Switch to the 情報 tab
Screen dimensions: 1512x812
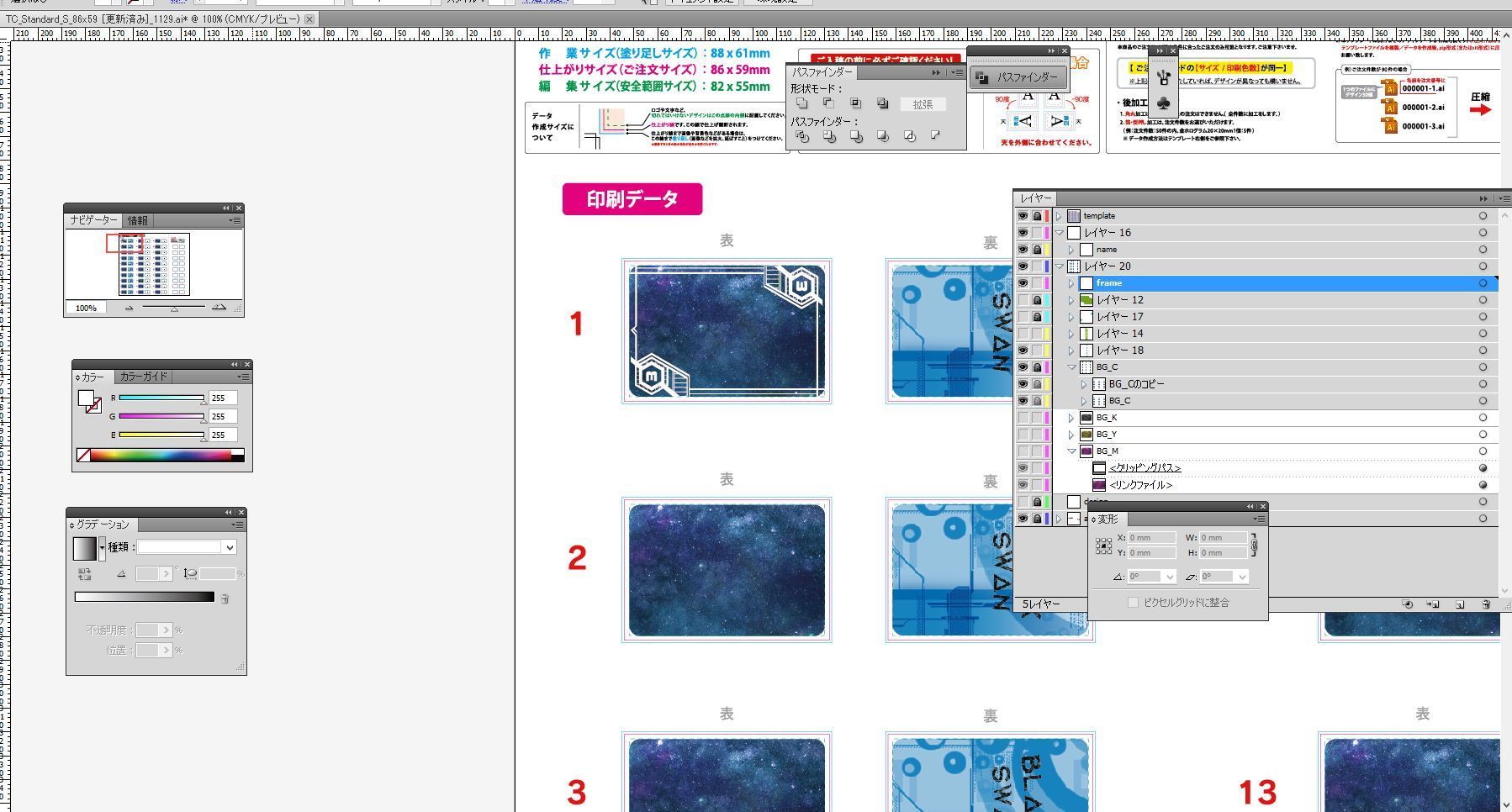[137, 220]
